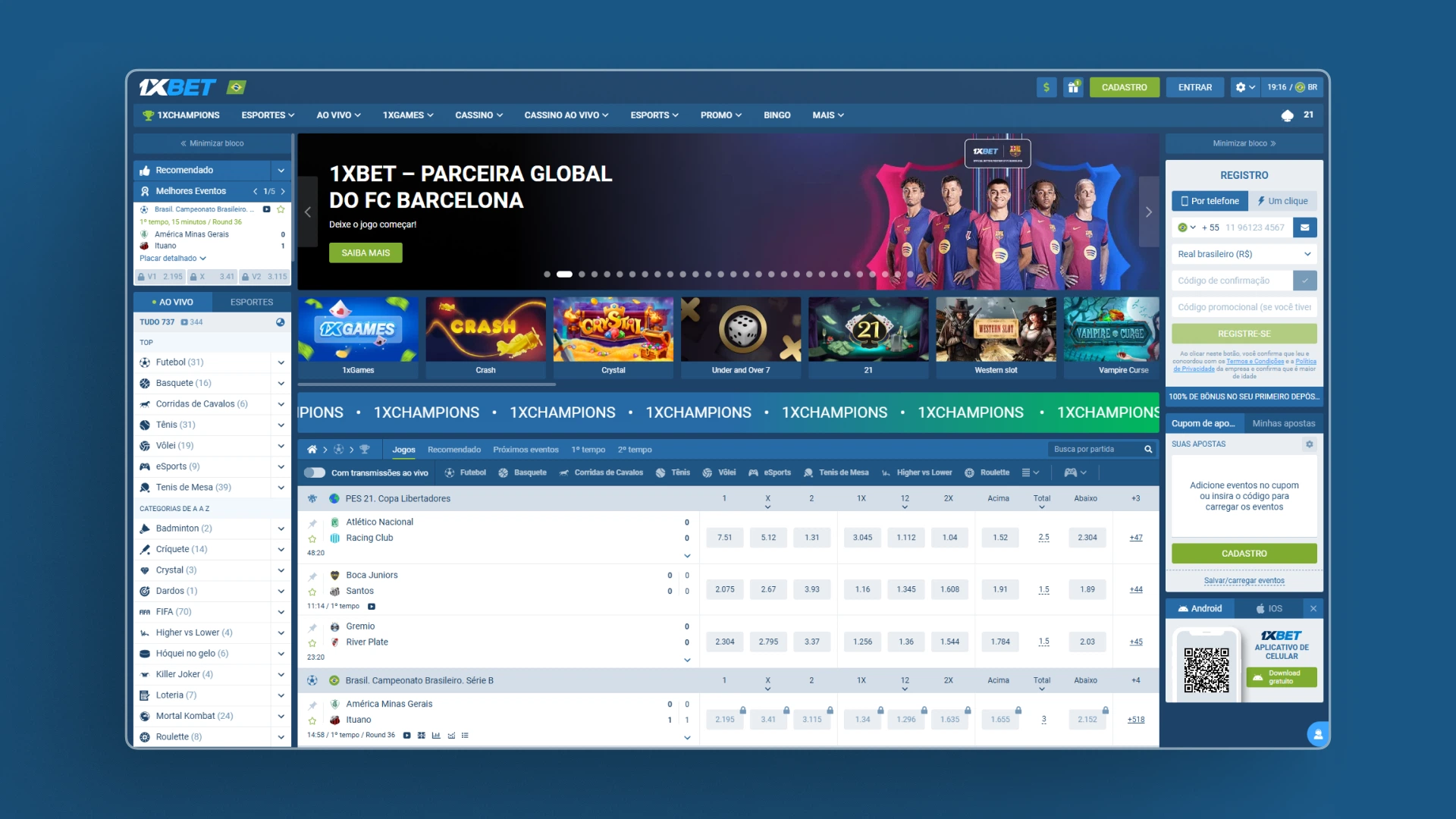Open the CASSINO AO VIVO menu
The height and width of the screenshot is (819, 1456).
566,115
